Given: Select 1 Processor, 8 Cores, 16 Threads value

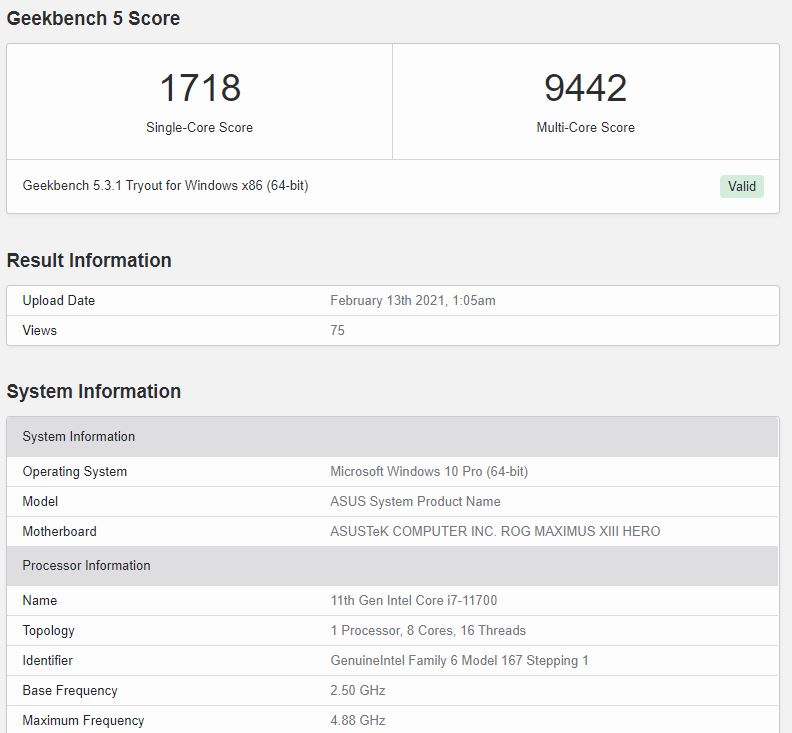Looking at the screenshot, I should pyautogui.click(x=428, y=630).
